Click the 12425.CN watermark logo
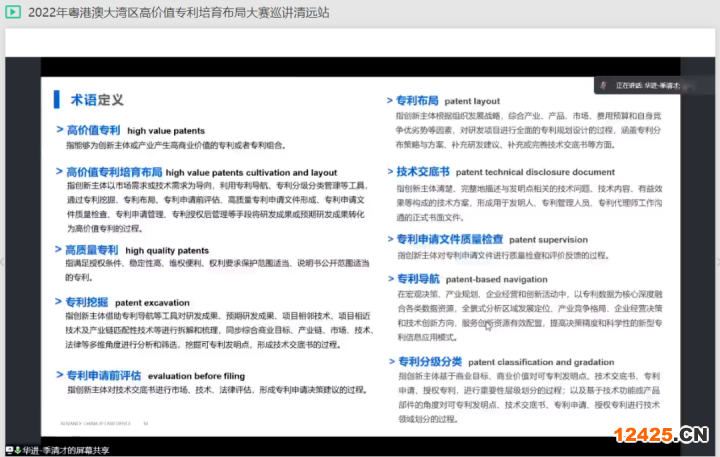Viewport: 720px width, 457px height. point(661,433)
